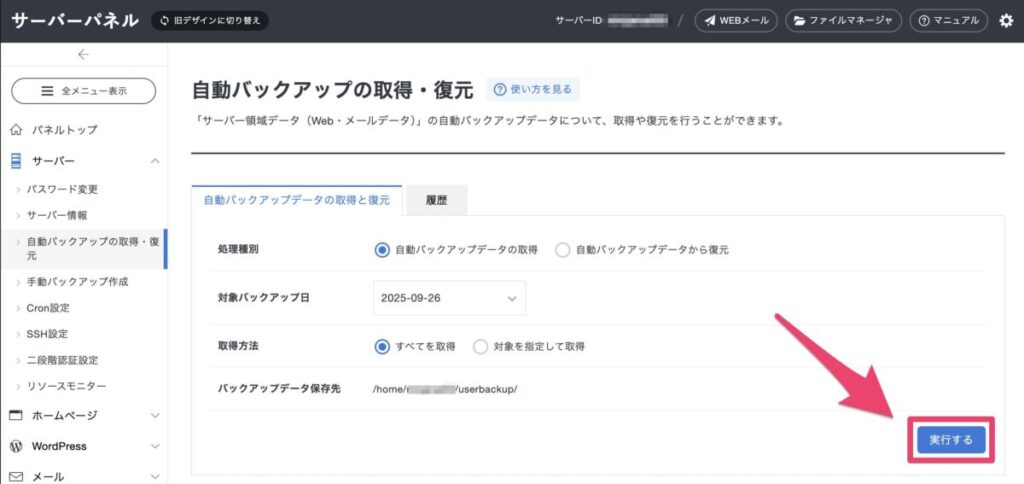Select the 自動バックアップデータの取得と復元 tab
This screenshot has width=1024, height=484.
click(297, 201)
